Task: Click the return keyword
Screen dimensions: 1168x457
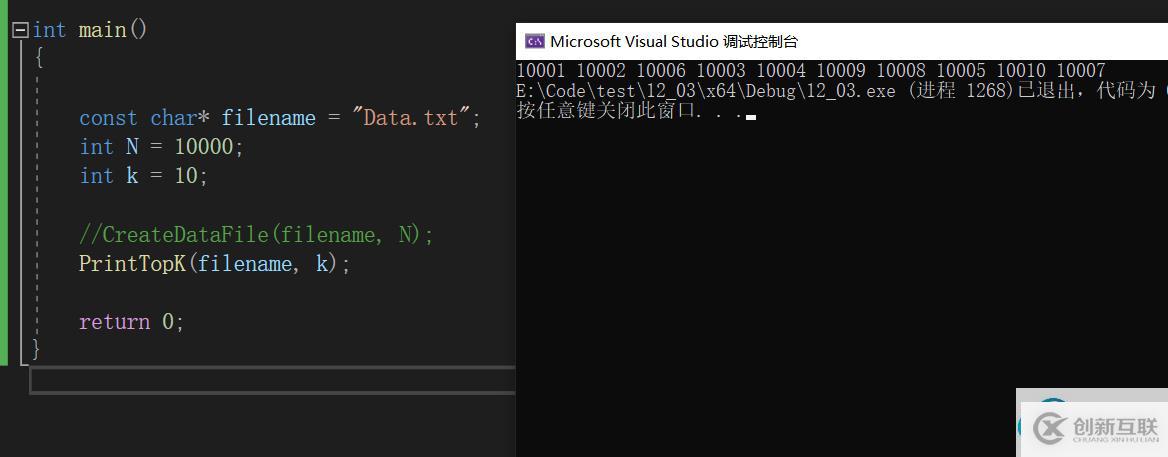Action: tap(114, 322)
